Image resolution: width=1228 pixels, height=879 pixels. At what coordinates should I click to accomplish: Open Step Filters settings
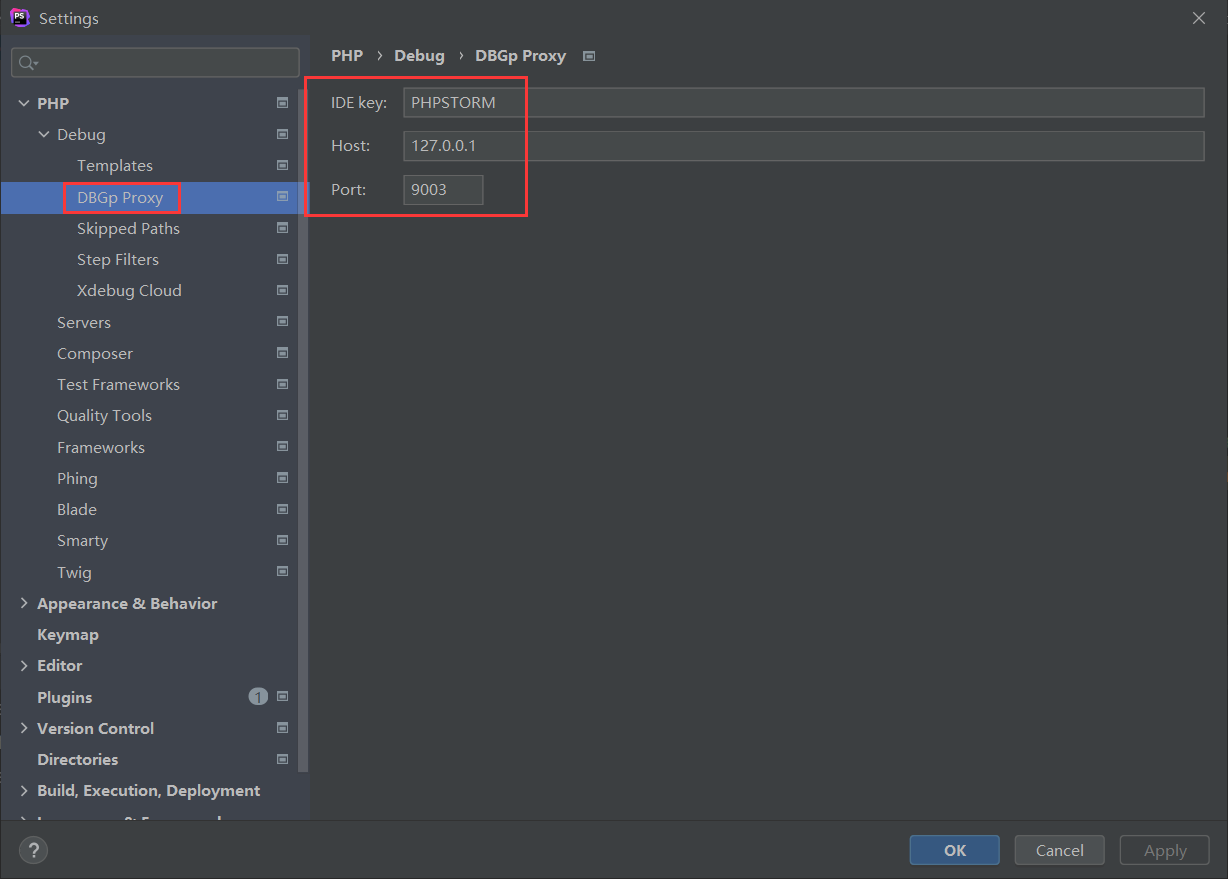pos(118,259)
